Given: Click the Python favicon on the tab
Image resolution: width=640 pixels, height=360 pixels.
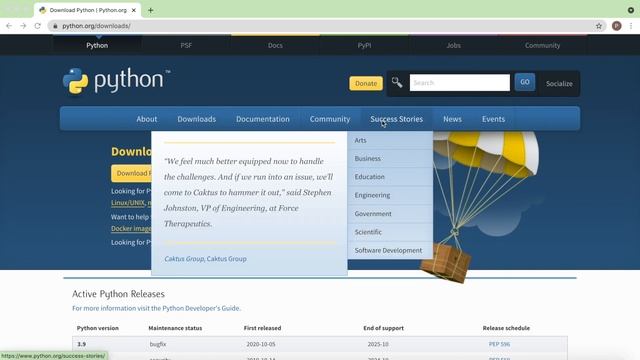Looking at the screenshot, I should (x=42, y=10).
